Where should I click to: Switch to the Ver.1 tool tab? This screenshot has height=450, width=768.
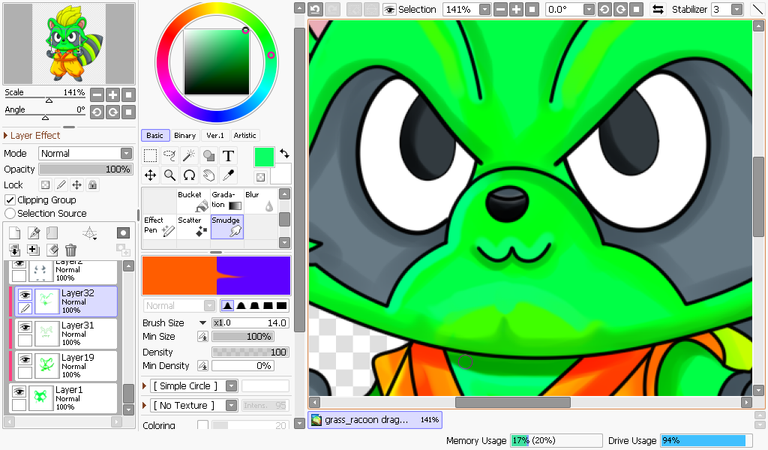[x=215, y=136]
